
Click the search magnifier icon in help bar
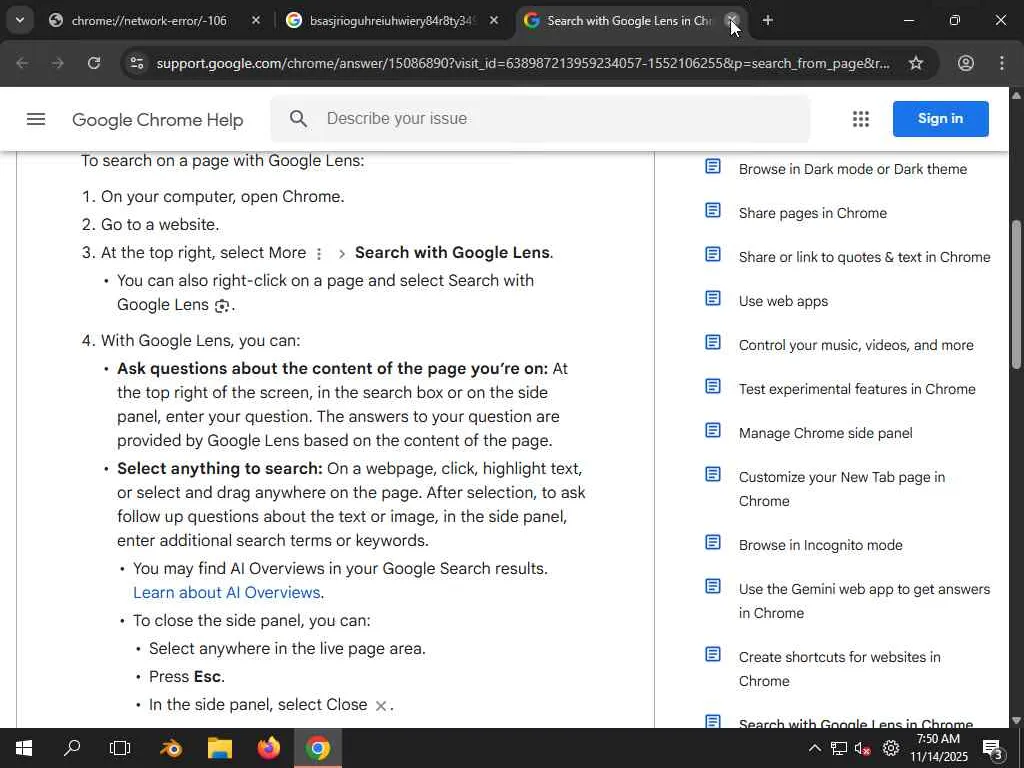pyautogui.click(x=298, y=118)
